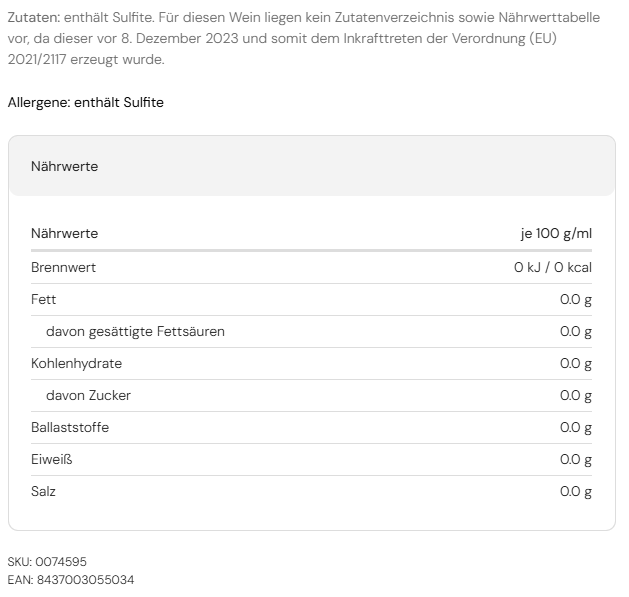Screen dimensions: 629x597
Task: Collapse the Nährwerte accordion header
Action: [311, 166]
